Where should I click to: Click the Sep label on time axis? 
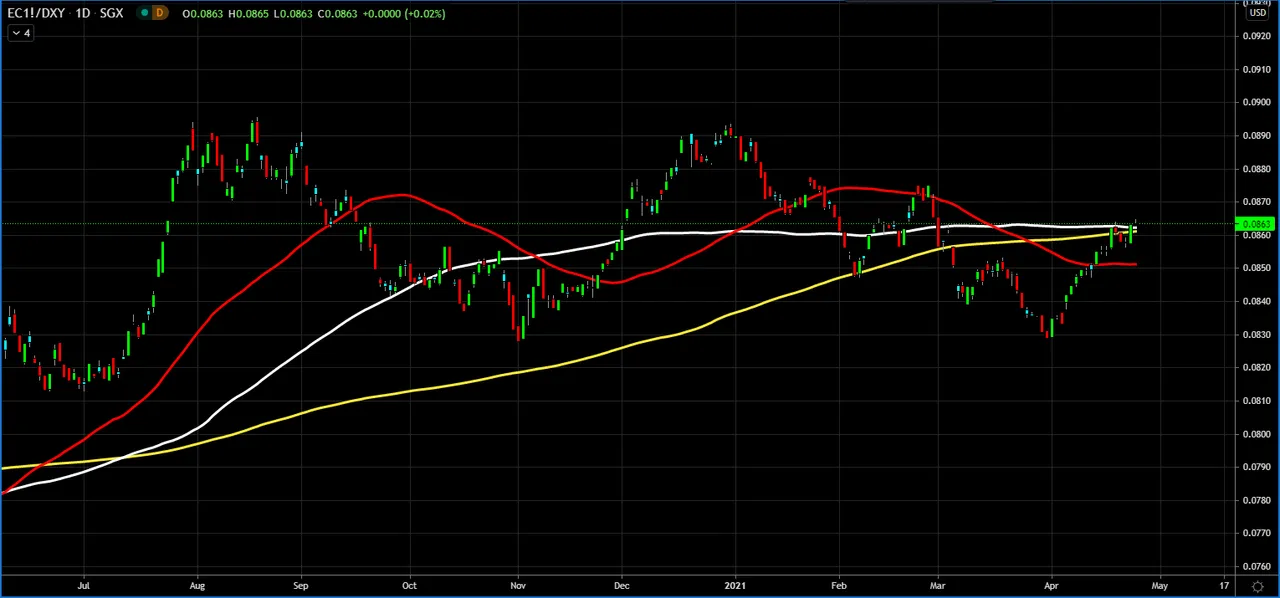pos(301,585)
